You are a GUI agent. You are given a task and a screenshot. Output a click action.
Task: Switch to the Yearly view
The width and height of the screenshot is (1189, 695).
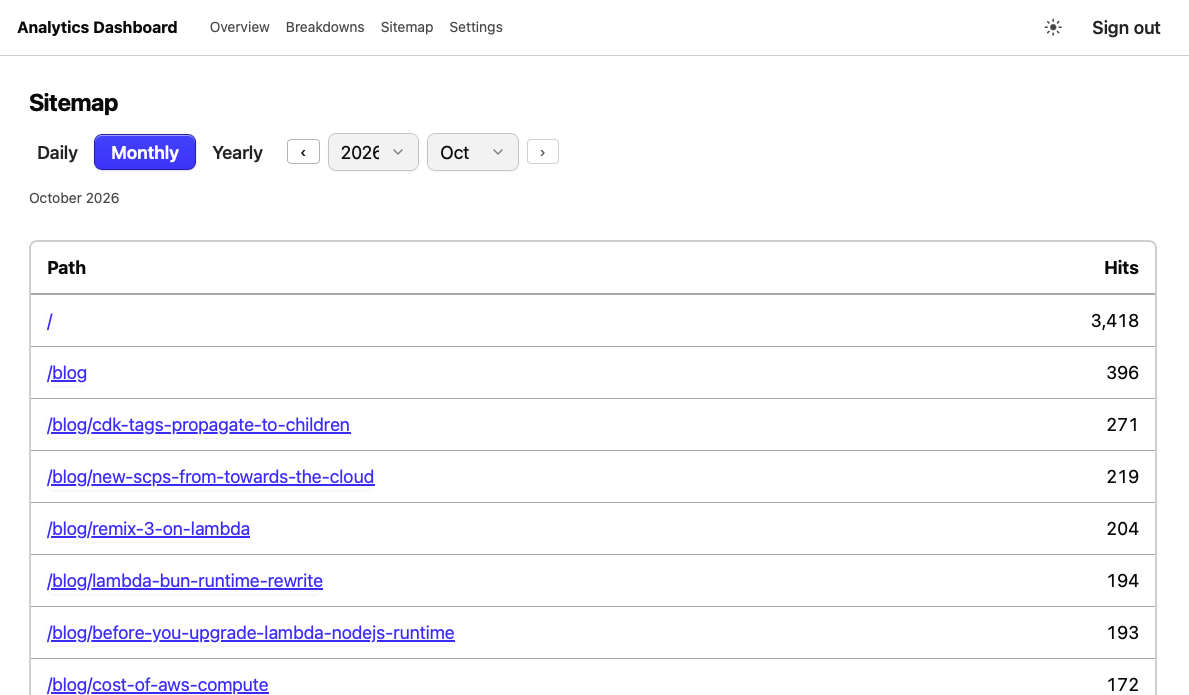tap(237, 152)
